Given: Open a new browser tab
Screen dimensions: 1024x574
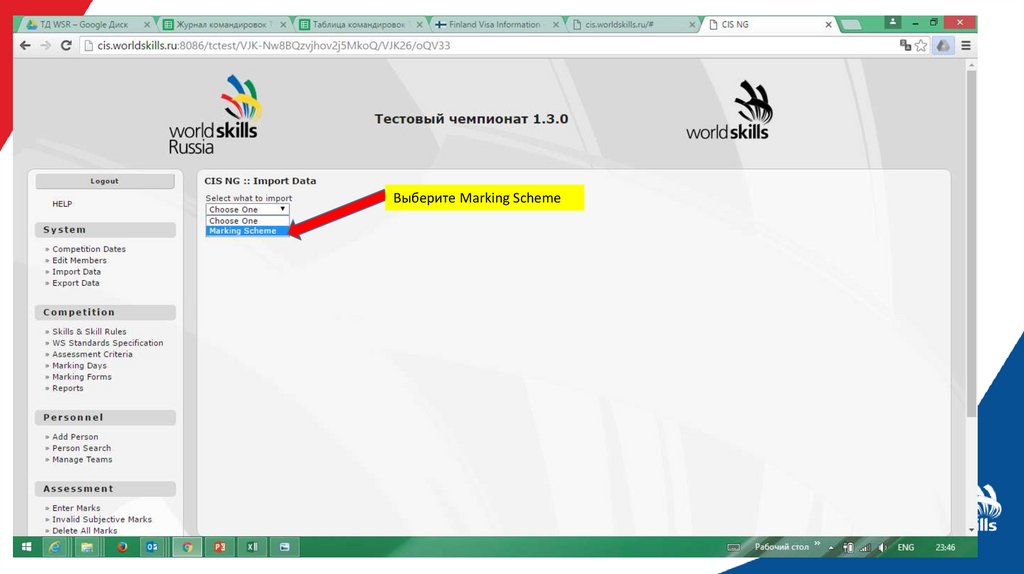Looking at the screenshot, I should pyautogui.click(x=851, y=25).
